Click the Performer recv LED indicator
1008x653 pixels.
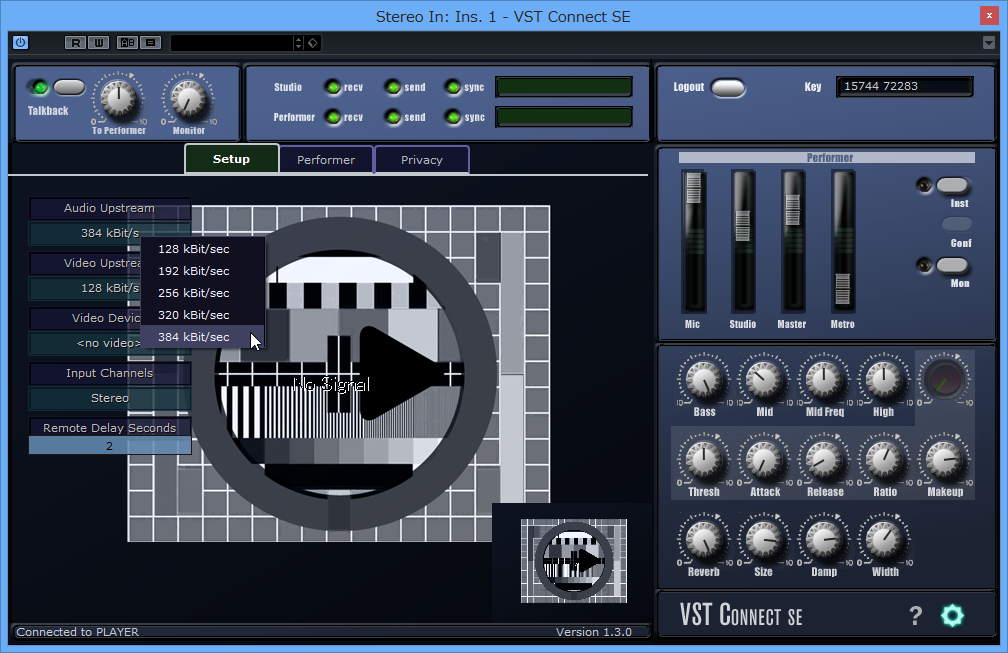[x=332, y=117]
